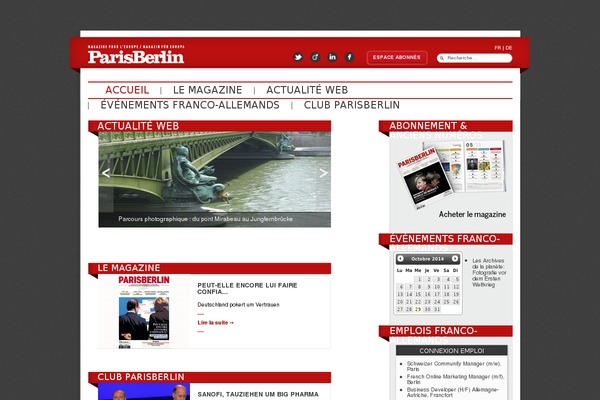Switch language to DE
Viewport: 600px width, 400px height.
pos(509,48)
